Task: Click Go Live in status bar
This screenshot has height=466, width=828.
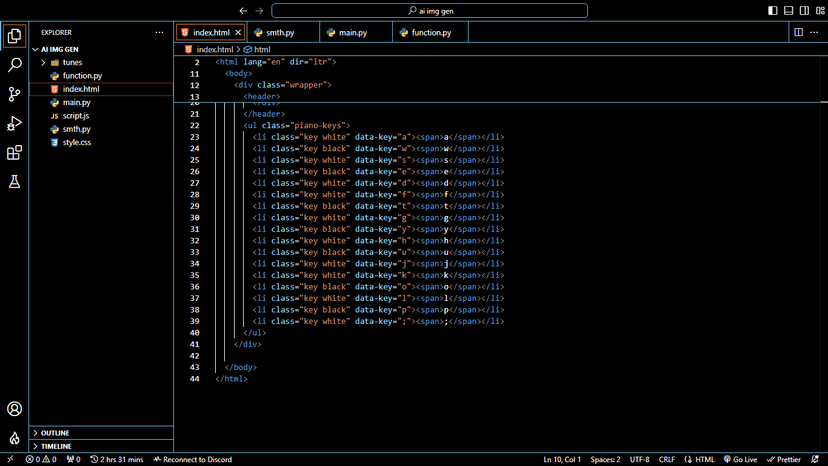Action: [739, 459]
